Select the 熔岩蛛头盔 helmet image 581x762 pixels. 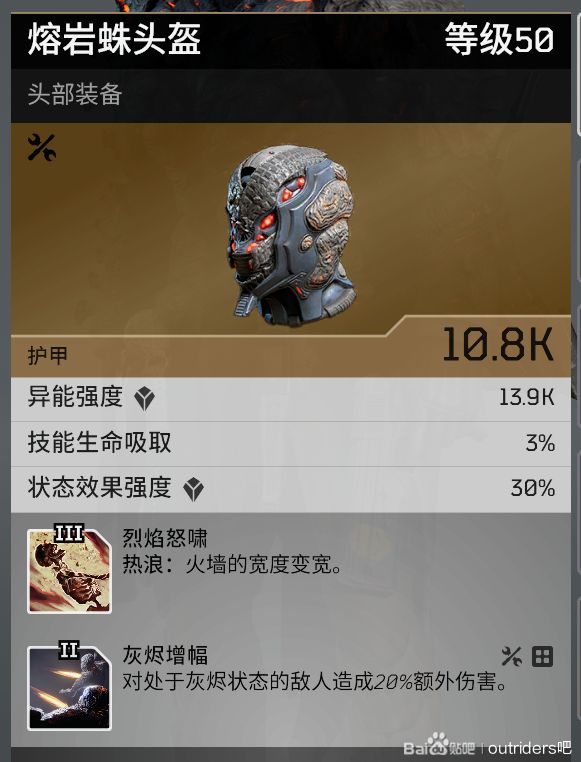(290, 234)
